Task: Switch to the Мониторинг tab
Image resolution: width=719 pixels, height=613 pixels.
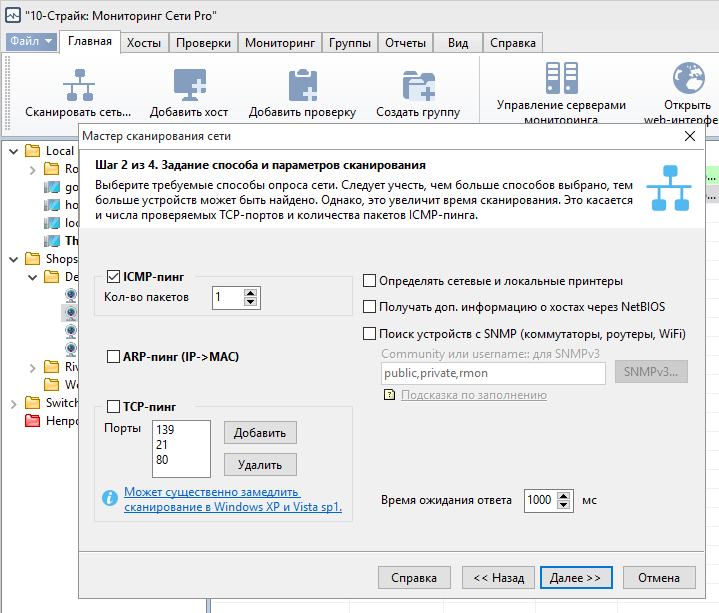Action: 280,43
